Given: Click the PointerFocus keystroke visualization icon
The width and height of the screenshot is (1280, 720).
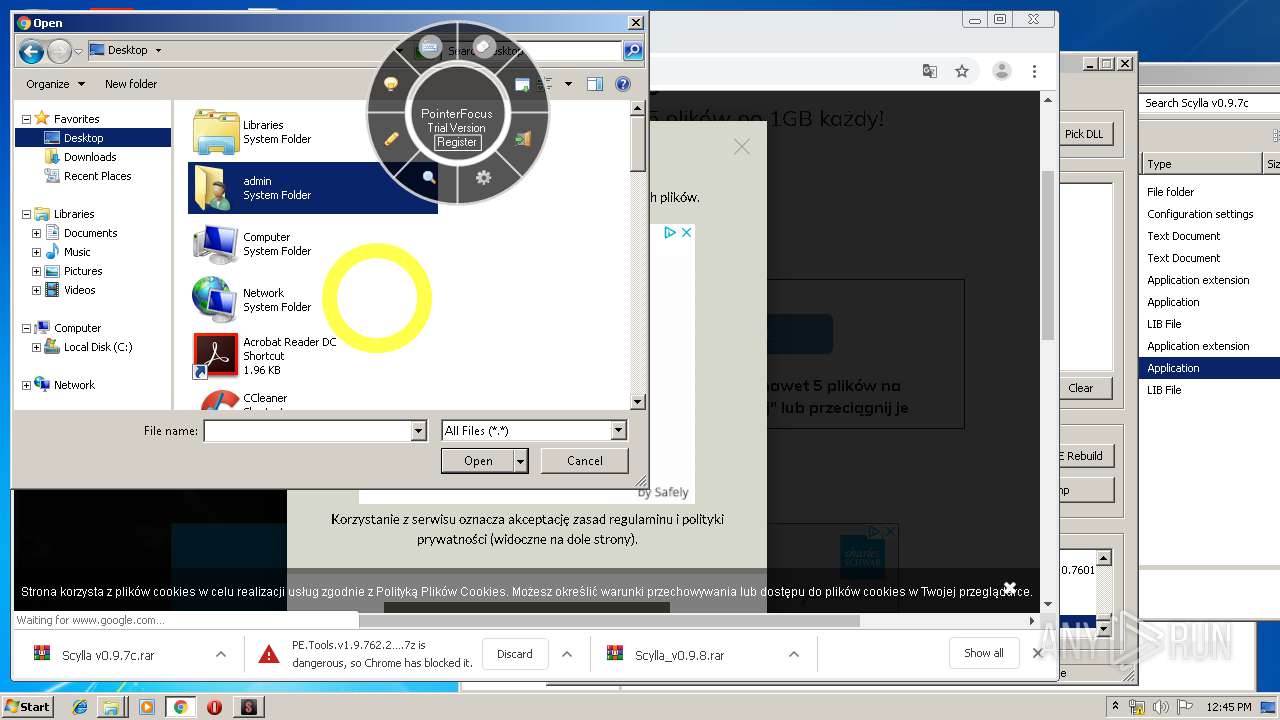Looking at the screenshot, I should 430,47.
